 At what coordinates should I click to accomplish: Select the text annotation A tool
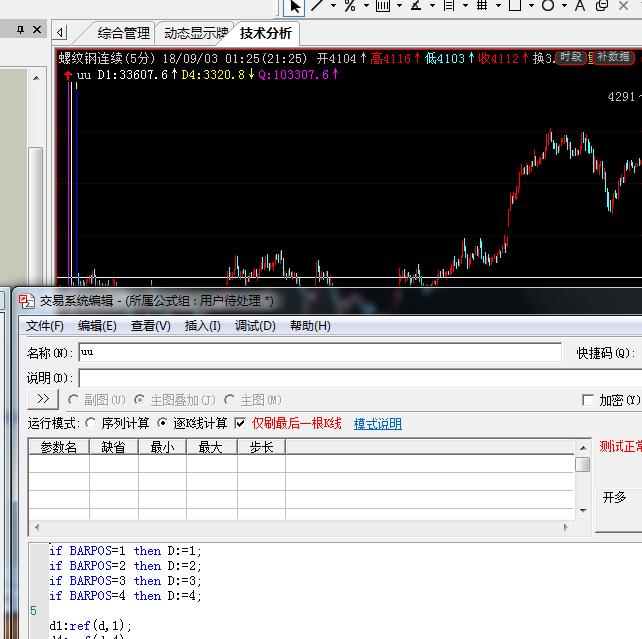click(580, 5)
